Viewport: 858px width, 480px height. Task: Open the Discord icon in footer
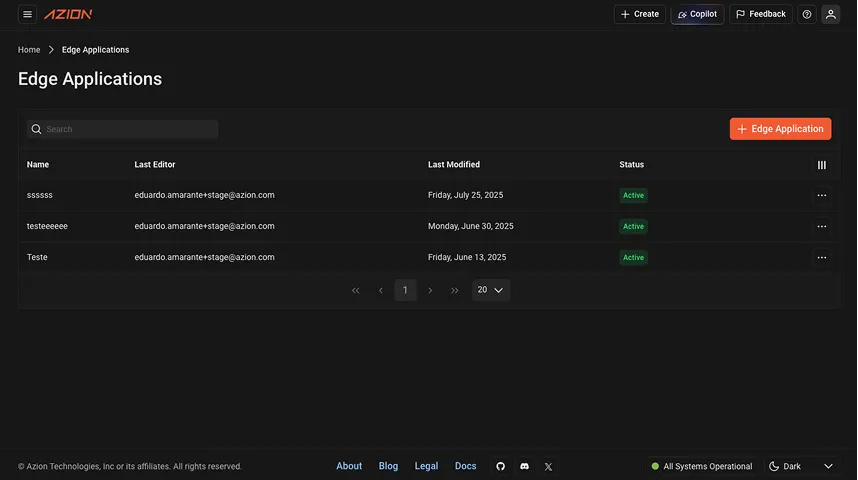pos(525,466)
